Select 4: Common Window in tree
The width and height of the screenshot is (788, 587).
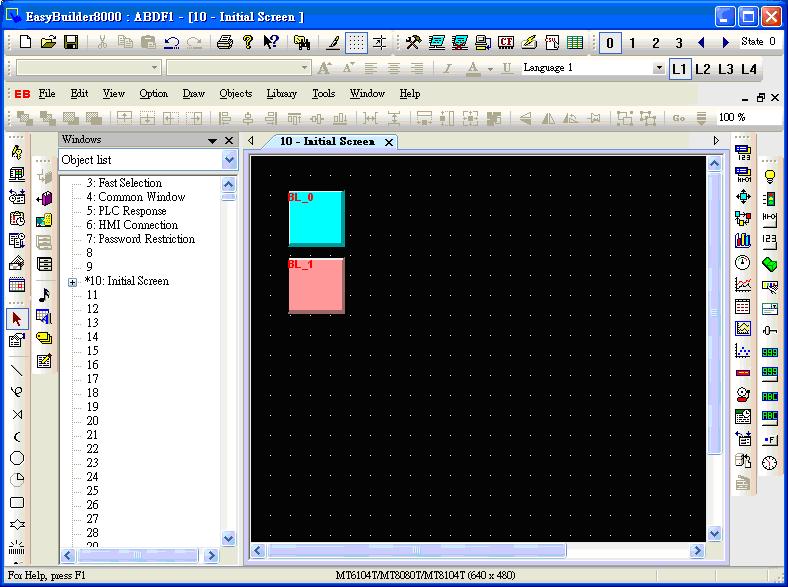coord(136,197)
